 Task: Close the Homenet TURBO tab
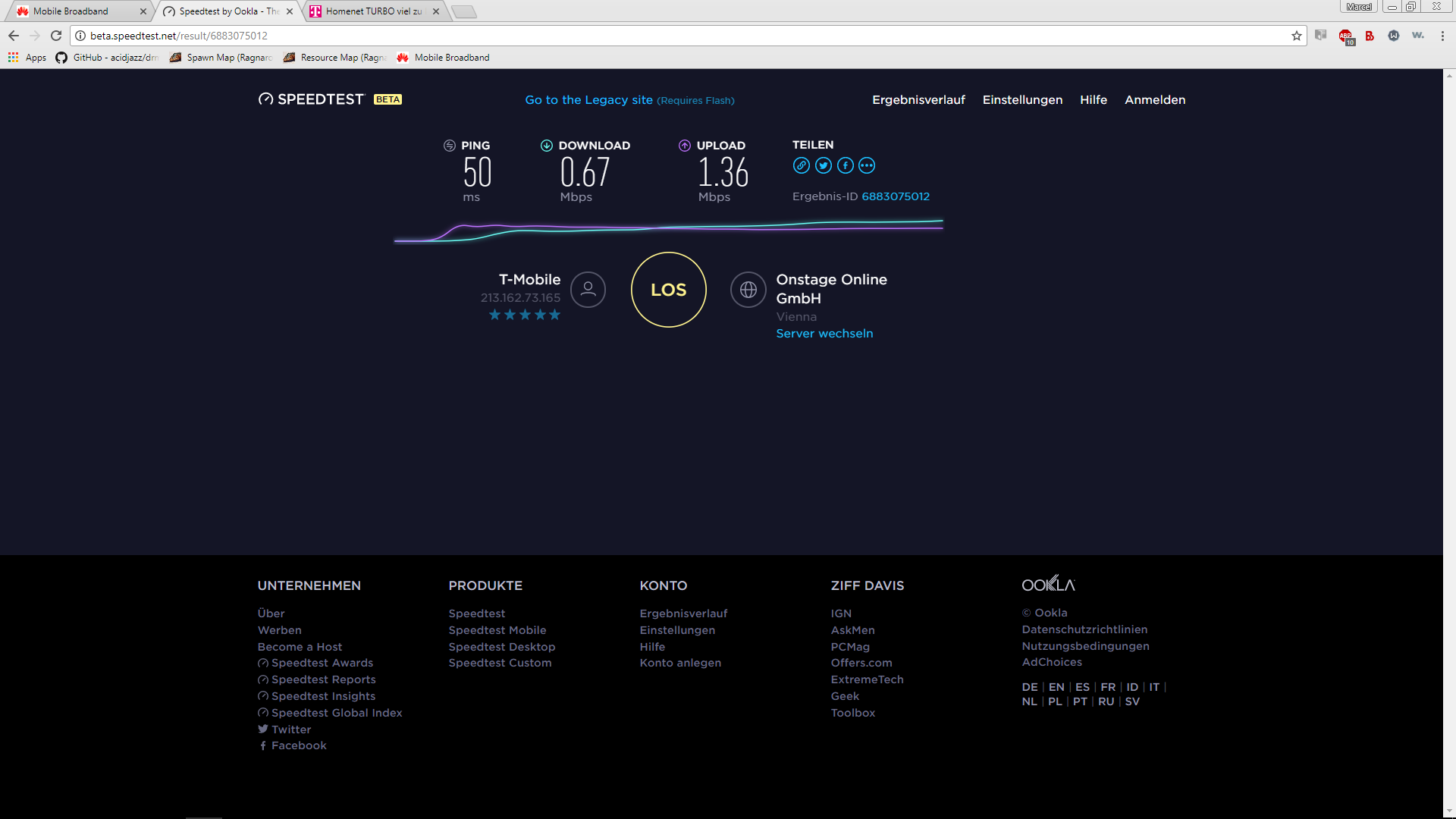(436, 11)
